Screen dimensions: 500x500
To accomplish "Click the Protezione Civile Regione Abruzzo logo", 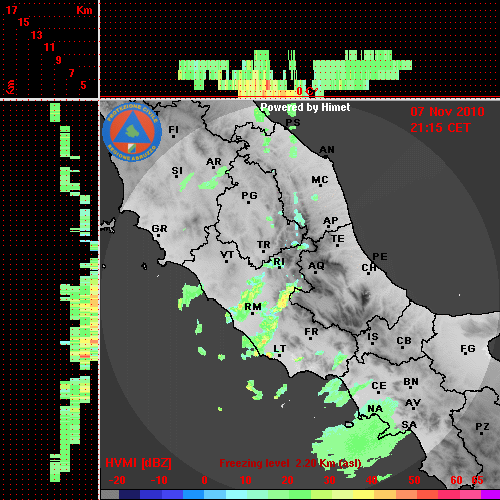I will pos(132,132).
